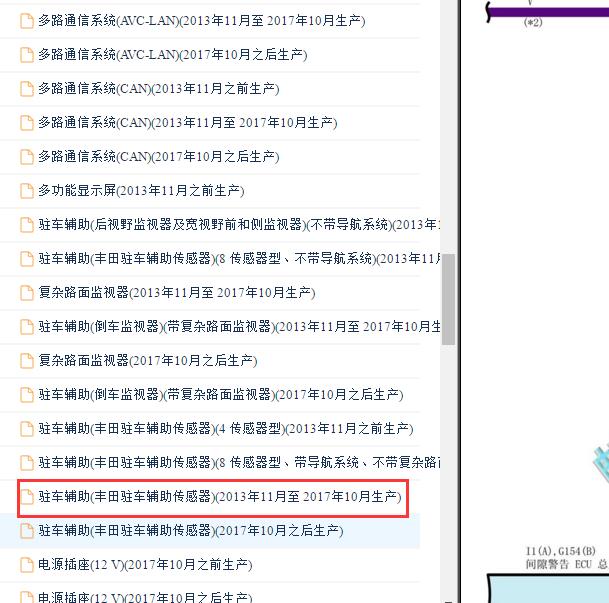Click document icon beside 复杂路面监视器(2017年10月之后生产)

(x=27, y=361)
